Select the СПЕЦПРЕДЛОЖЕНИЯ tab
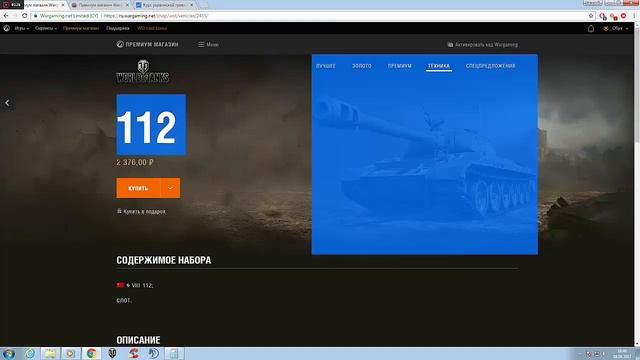The width and height of the screenshot is (640, 360). [490, 66]
